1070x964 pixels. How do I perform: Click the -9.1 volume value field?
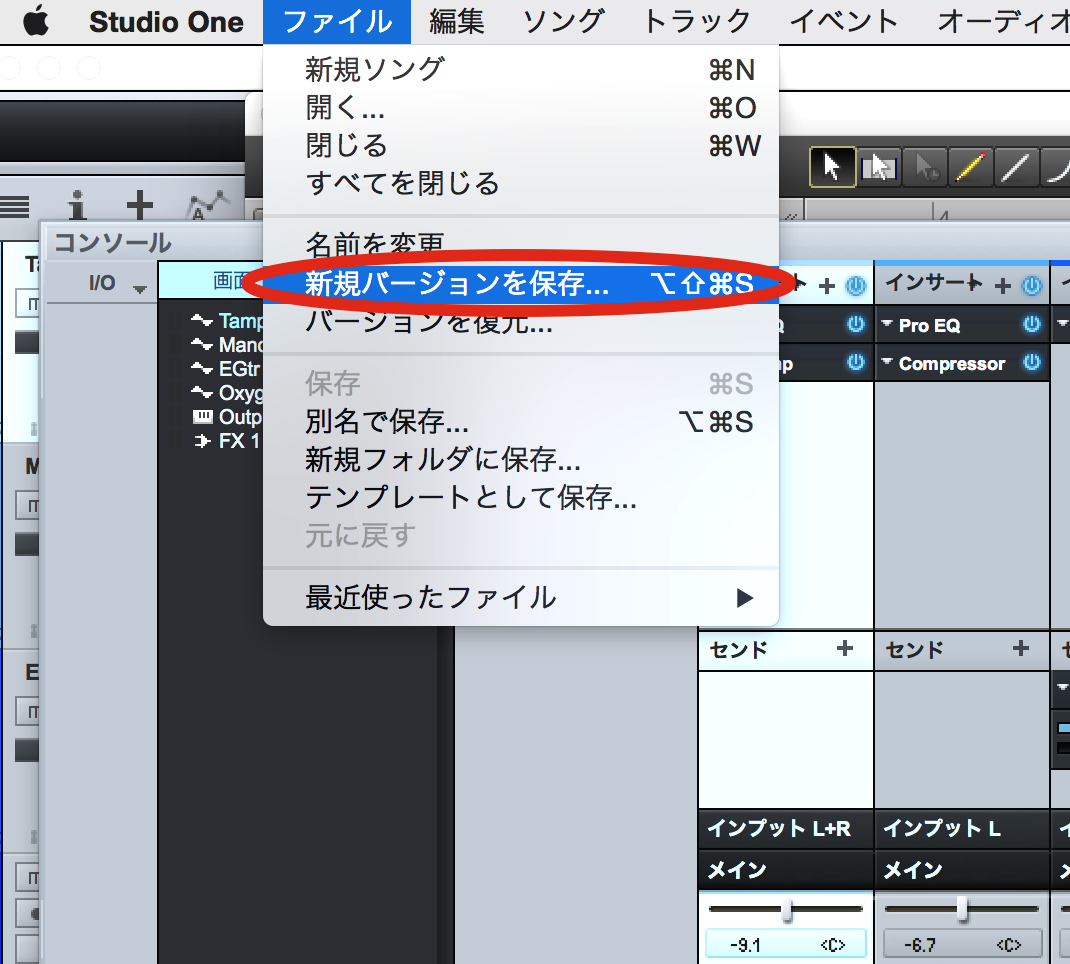pos(786,945)
